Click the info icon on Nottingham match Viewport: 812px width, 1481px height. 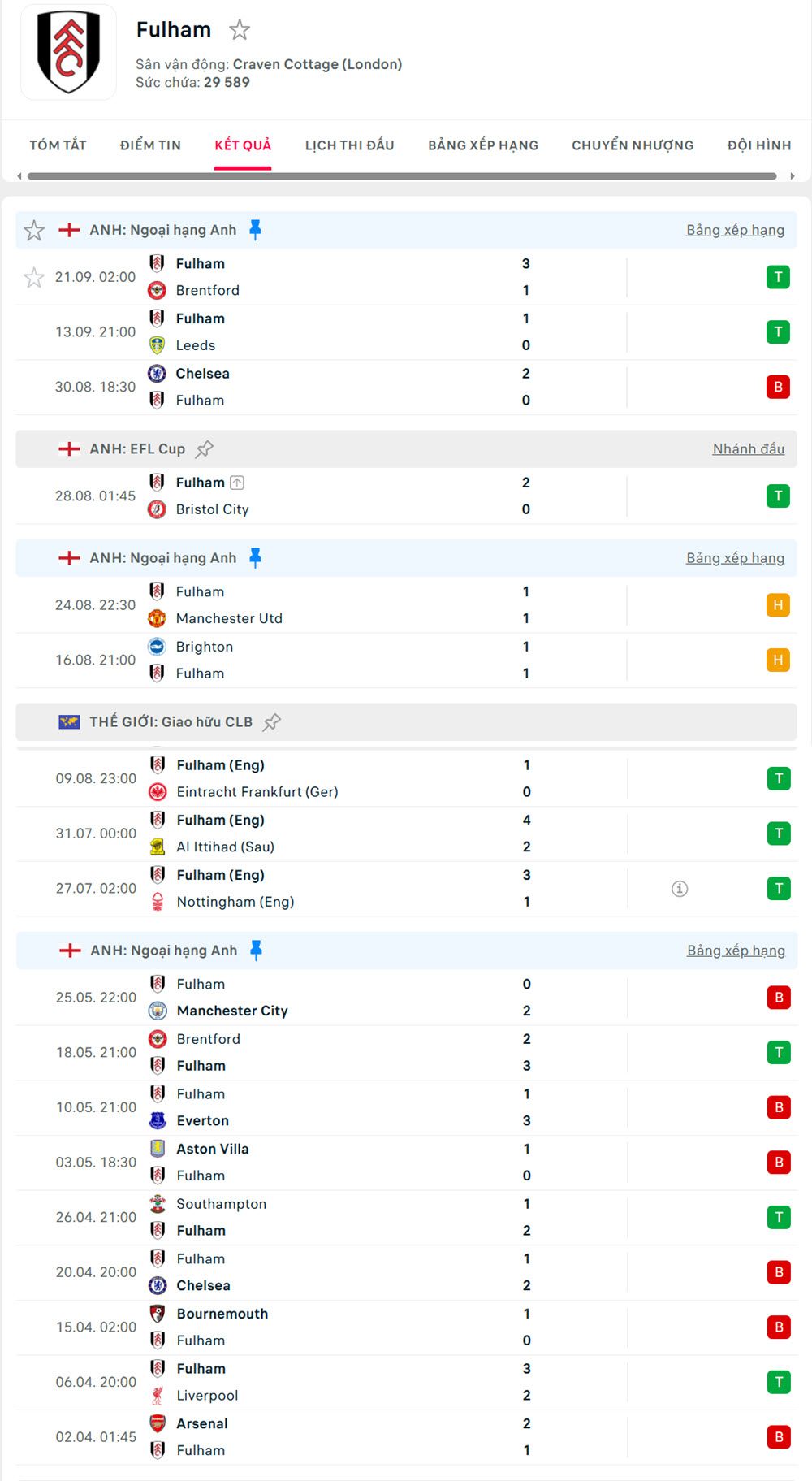pyautogui.click(x=680, y=889)
